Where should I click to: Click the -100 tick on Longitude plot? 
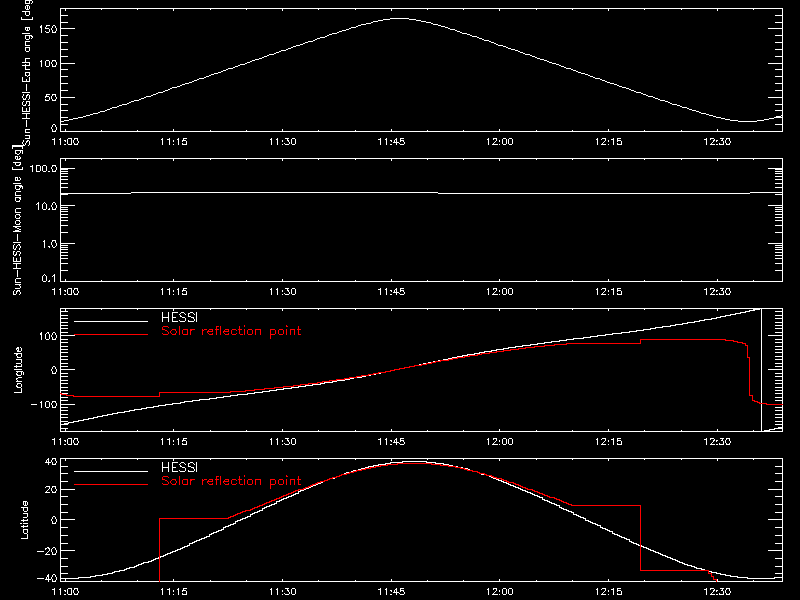(44, 404)
